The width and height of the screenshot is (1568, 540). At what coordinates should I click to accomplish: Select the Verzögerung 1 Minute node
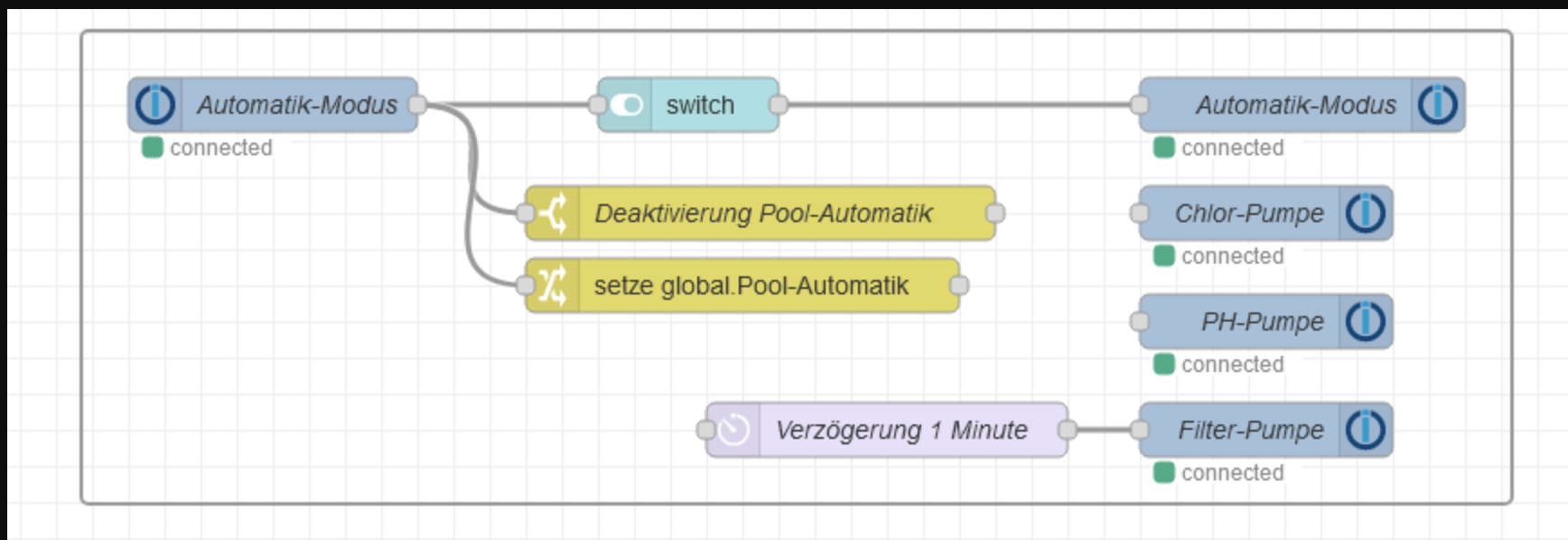[x=901, y=430]
